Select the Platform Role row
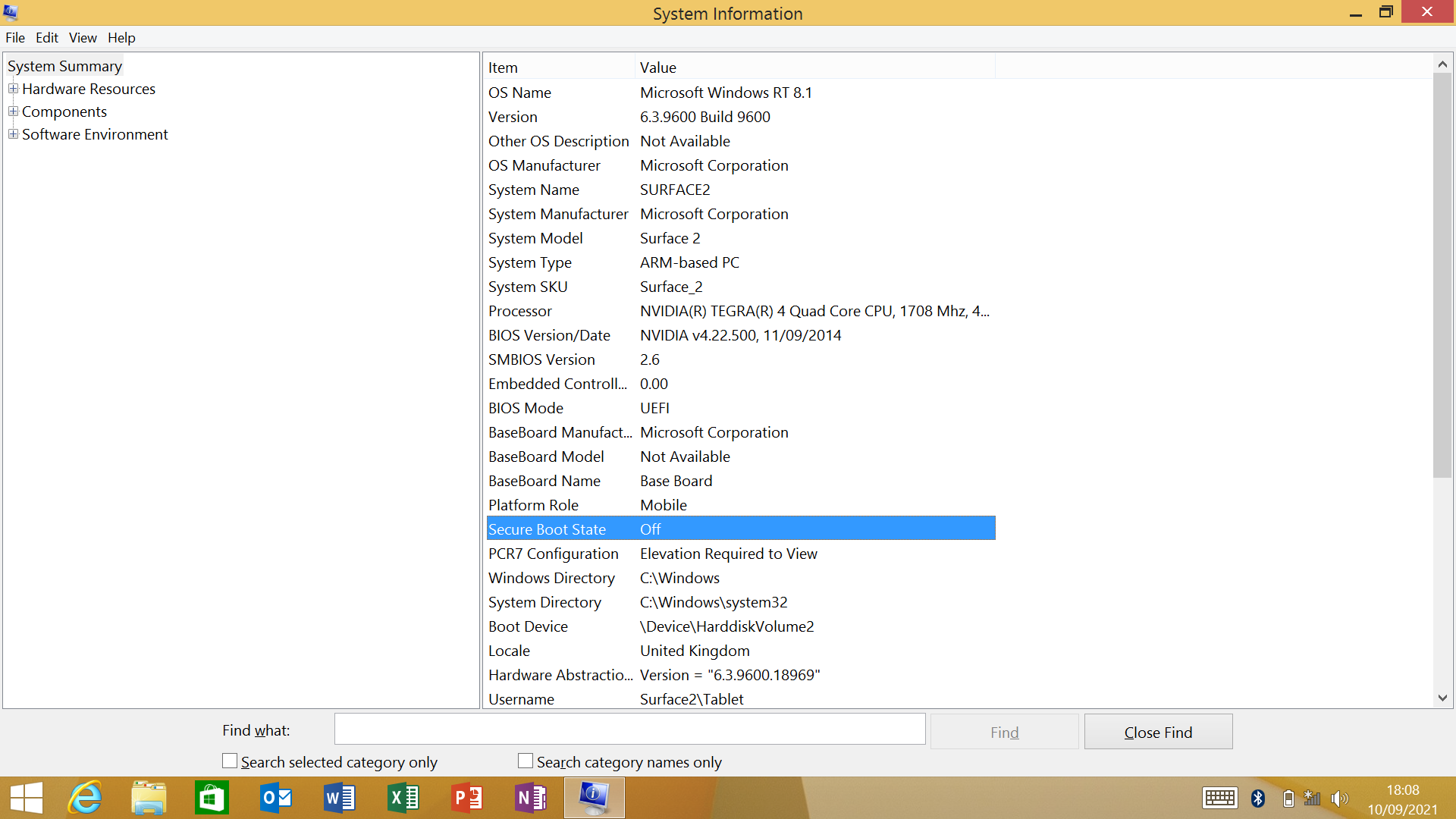 tap(740, 505)
